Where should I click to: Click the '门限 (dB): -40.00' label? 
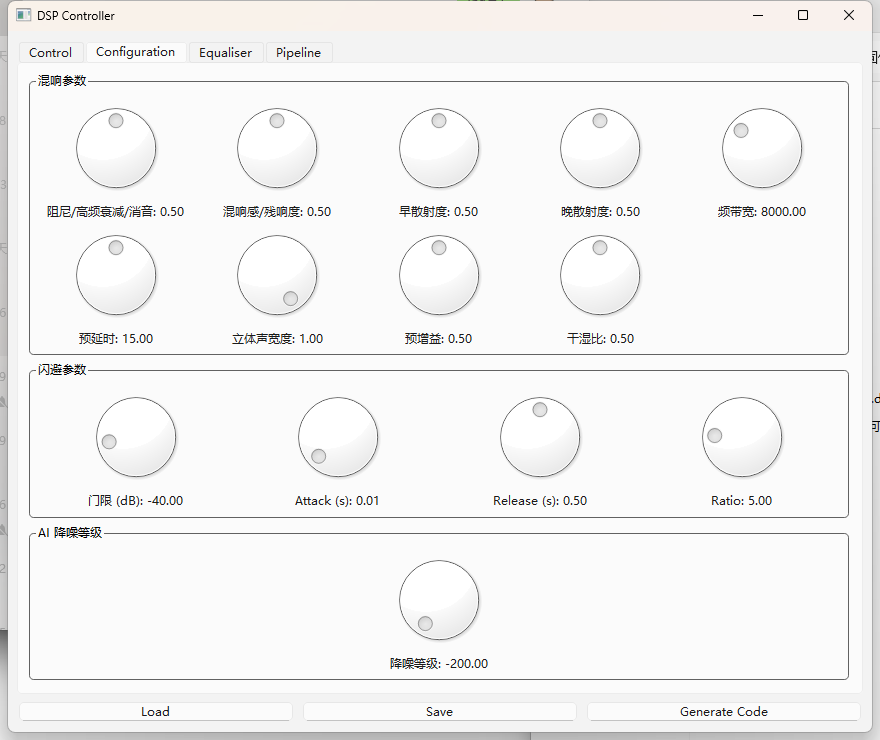pyautogui.click(x=136, y=500)
